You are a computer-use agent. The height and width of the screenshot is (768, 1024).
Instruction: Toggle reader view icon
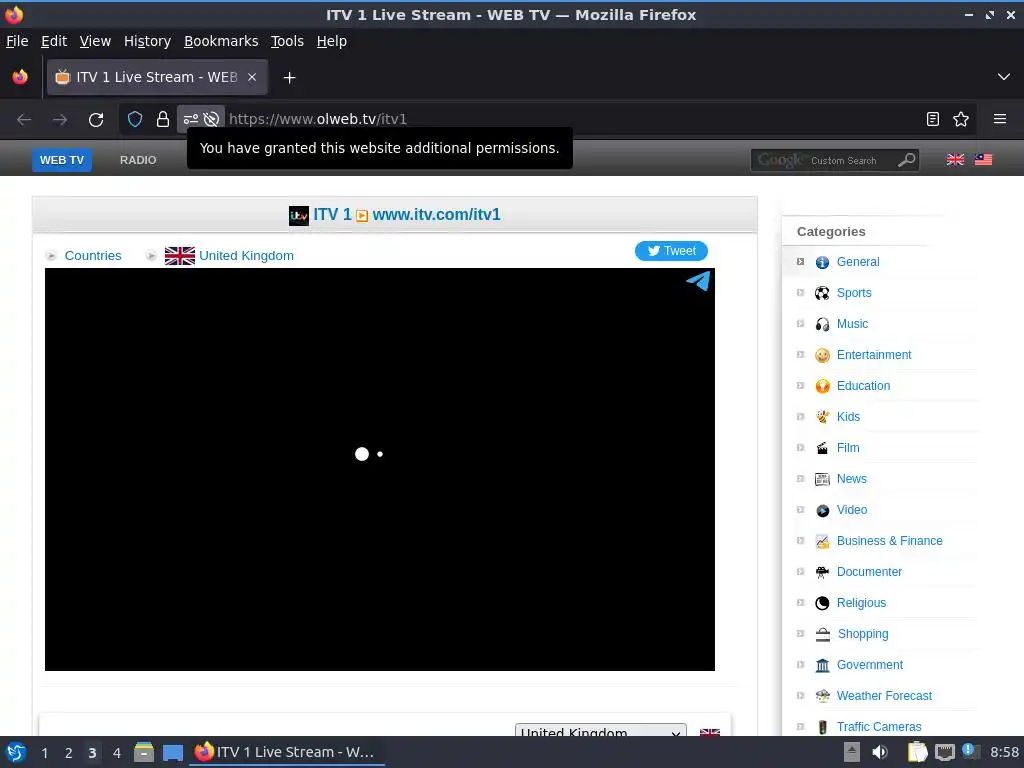[x=933, y=119]
